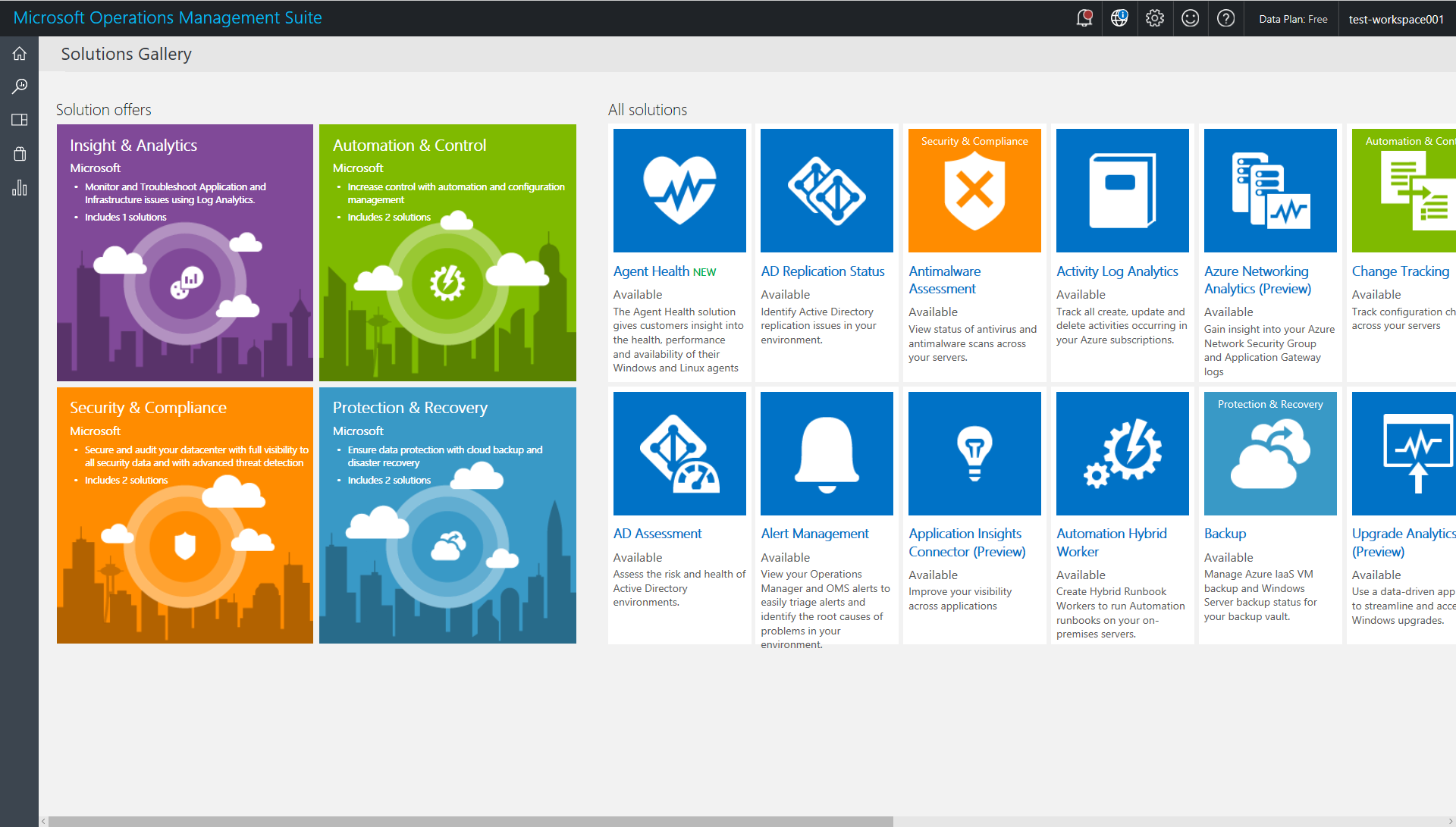Viewport: 1456px width, 827px height.
Task: Click the dashboard view sidebar icon
Action: pos(20,120)
